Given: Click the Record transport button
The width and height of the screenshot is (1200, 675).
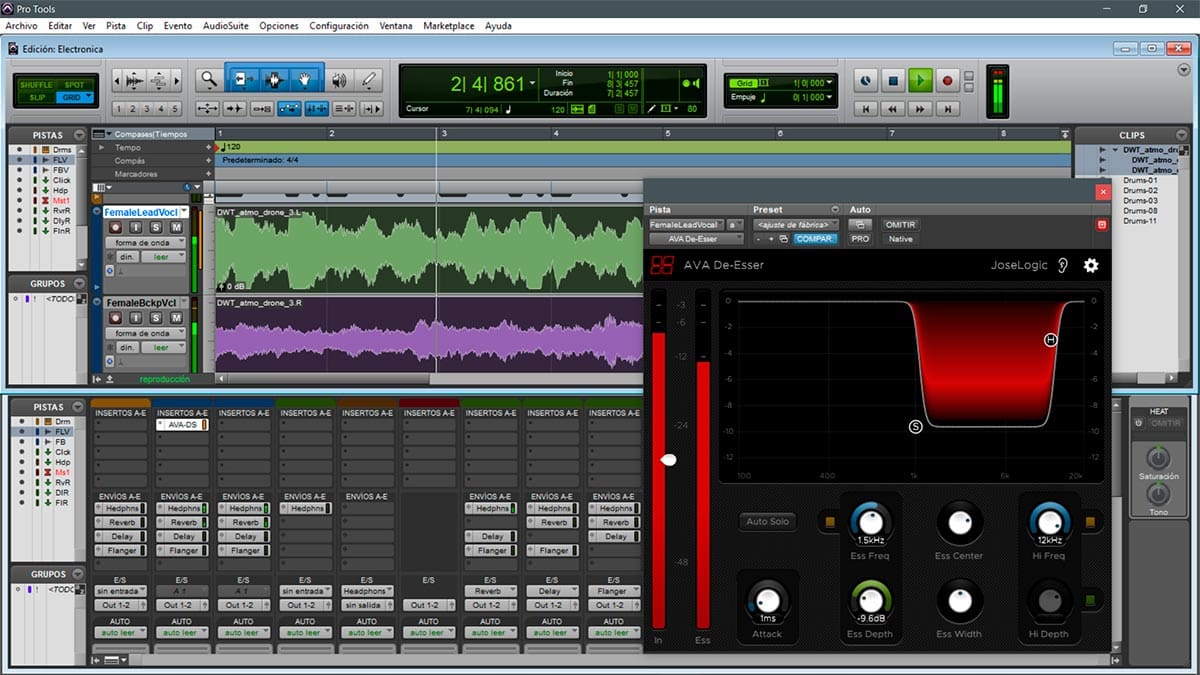Looking at the screenshot, I should pos(947,80).
